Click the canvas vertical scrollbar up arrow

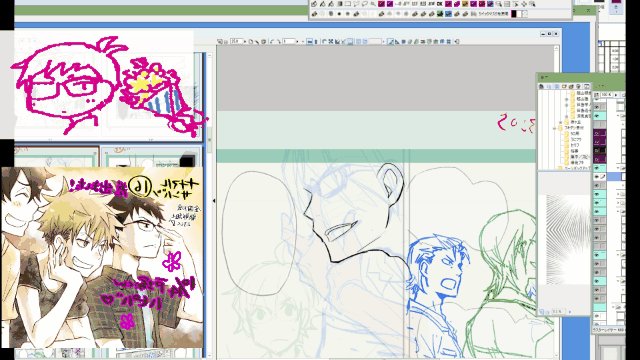[556, 48]
